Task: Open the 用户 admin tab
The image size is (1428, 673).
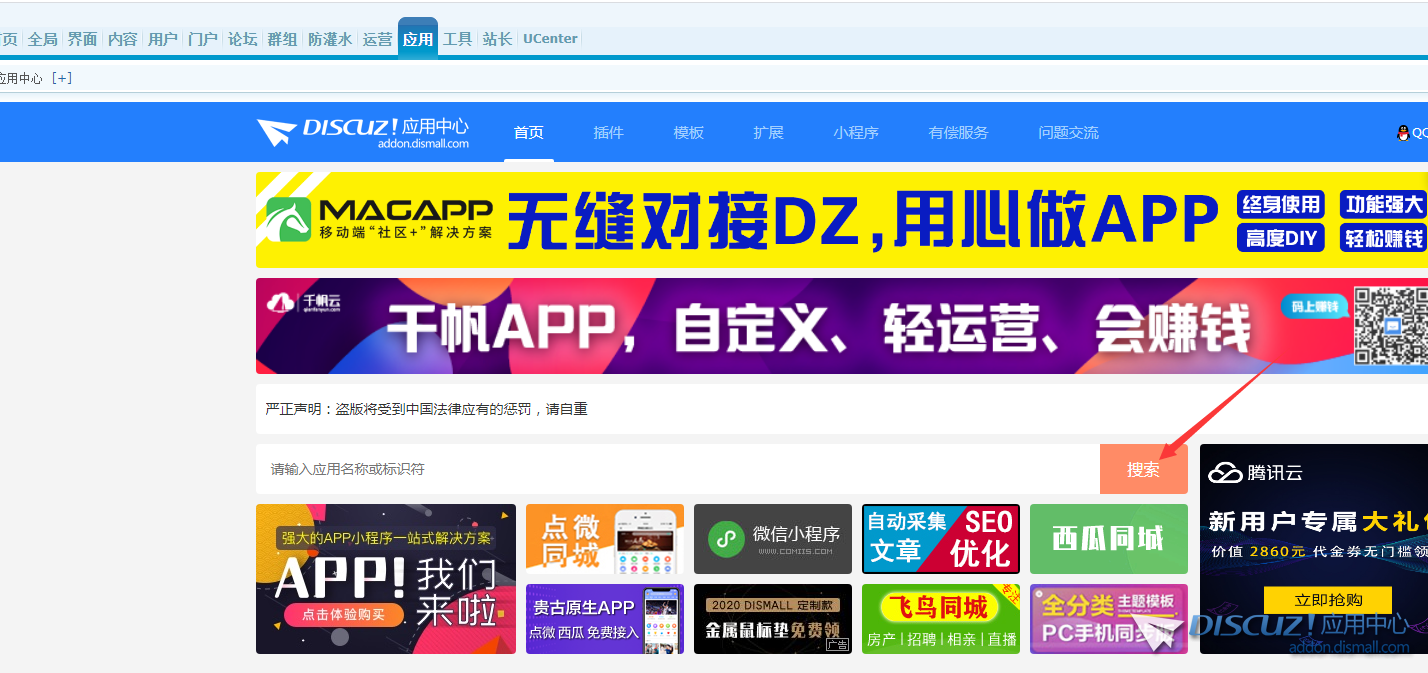Action: 163,39
